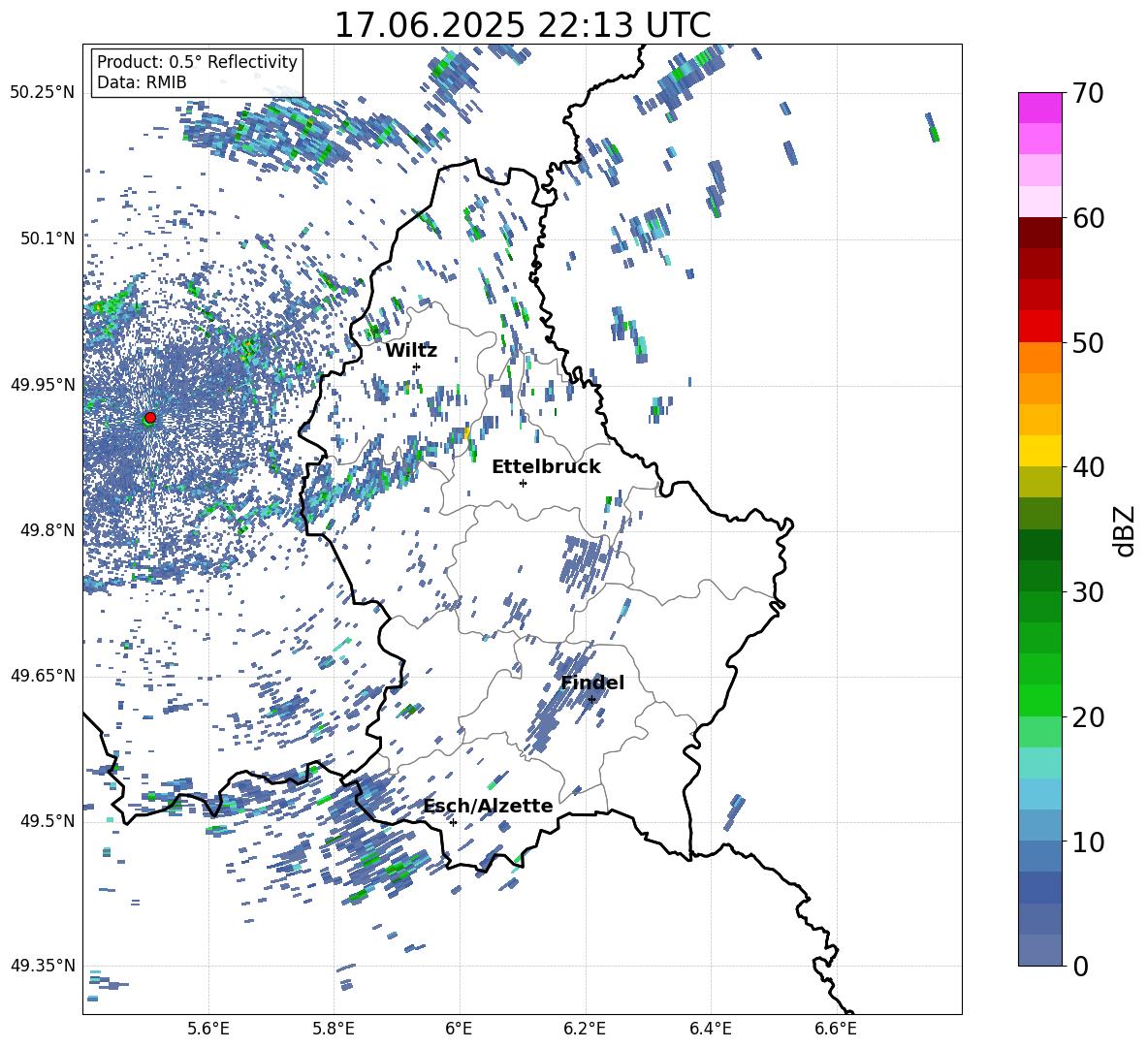Click the colorbar tick value 30

(1088, 592)
